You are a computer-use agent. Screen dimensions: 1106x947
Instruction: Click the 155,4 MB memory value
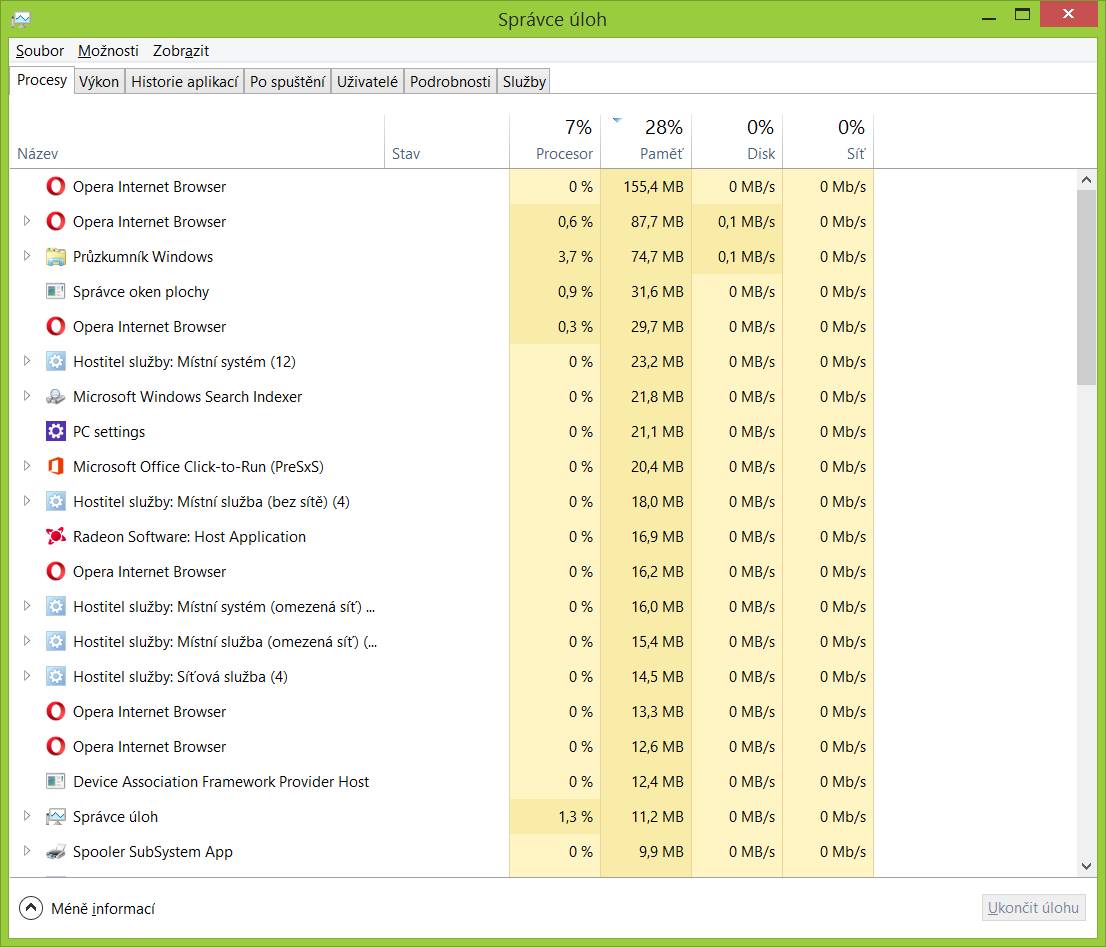point(653,187)
